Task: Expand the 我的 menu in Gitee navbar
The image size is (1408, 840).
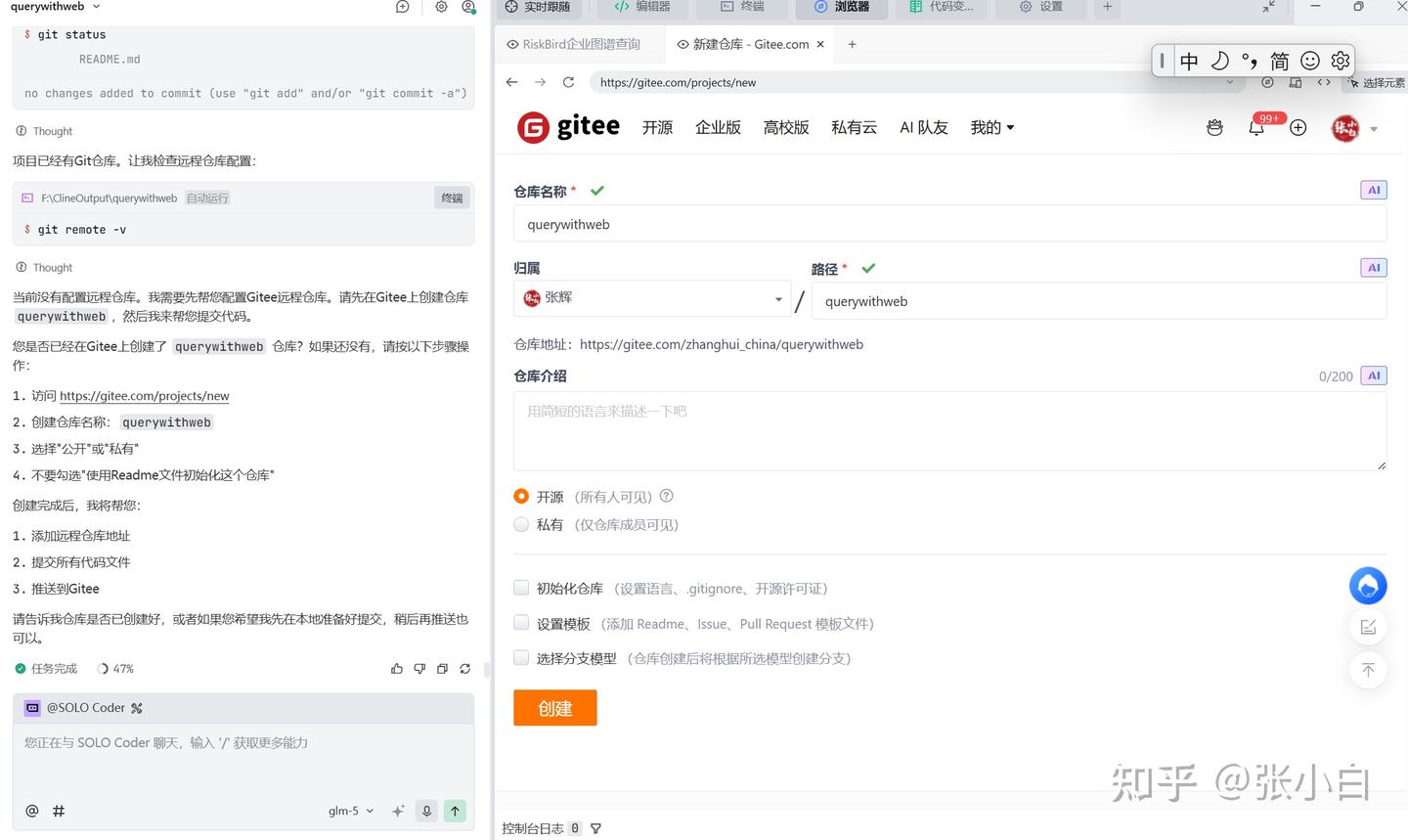Action: [x=992, y=127]
